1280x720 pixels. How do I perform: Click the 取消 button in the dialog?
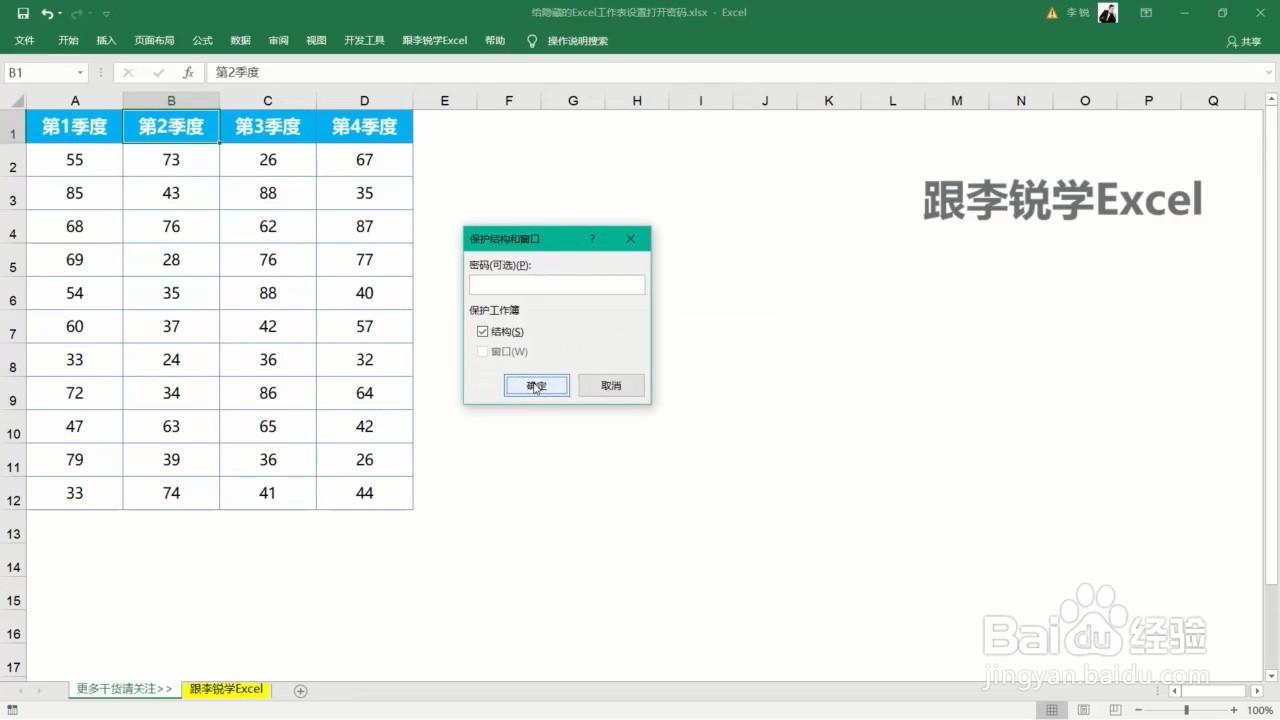click(x=611, y=385)
